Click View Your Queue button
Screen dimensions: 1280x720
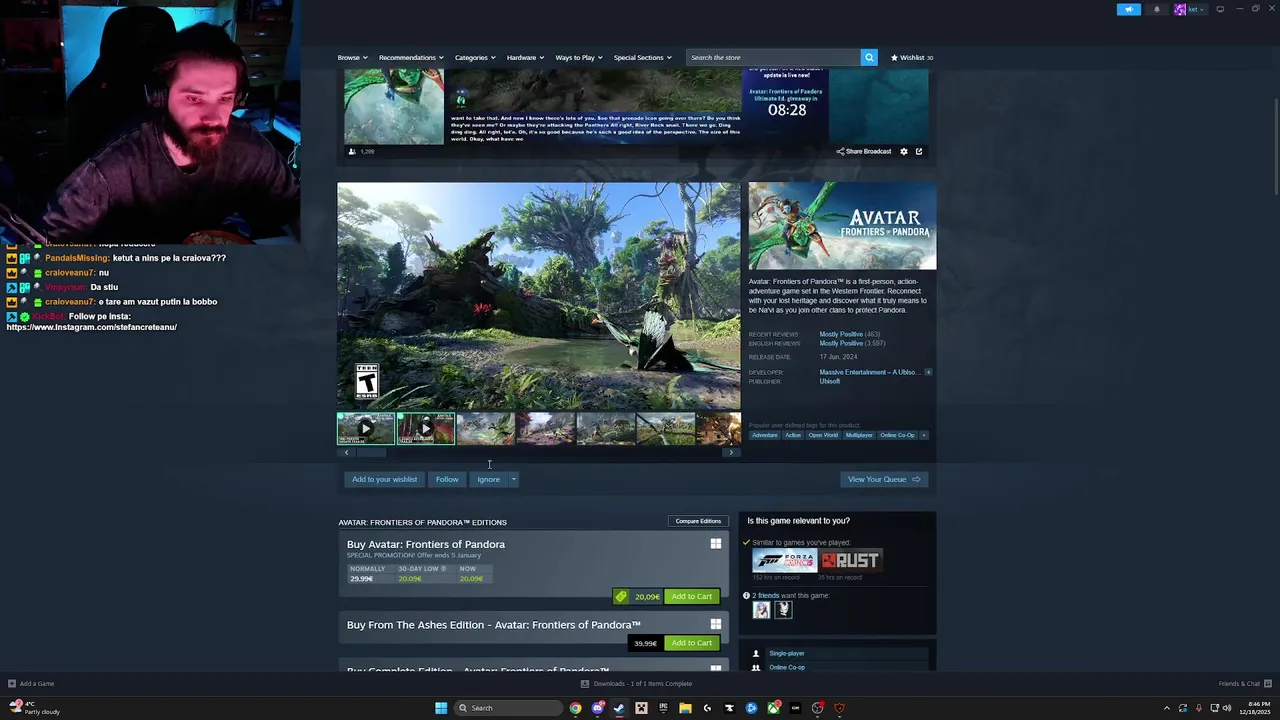(884, 479)
